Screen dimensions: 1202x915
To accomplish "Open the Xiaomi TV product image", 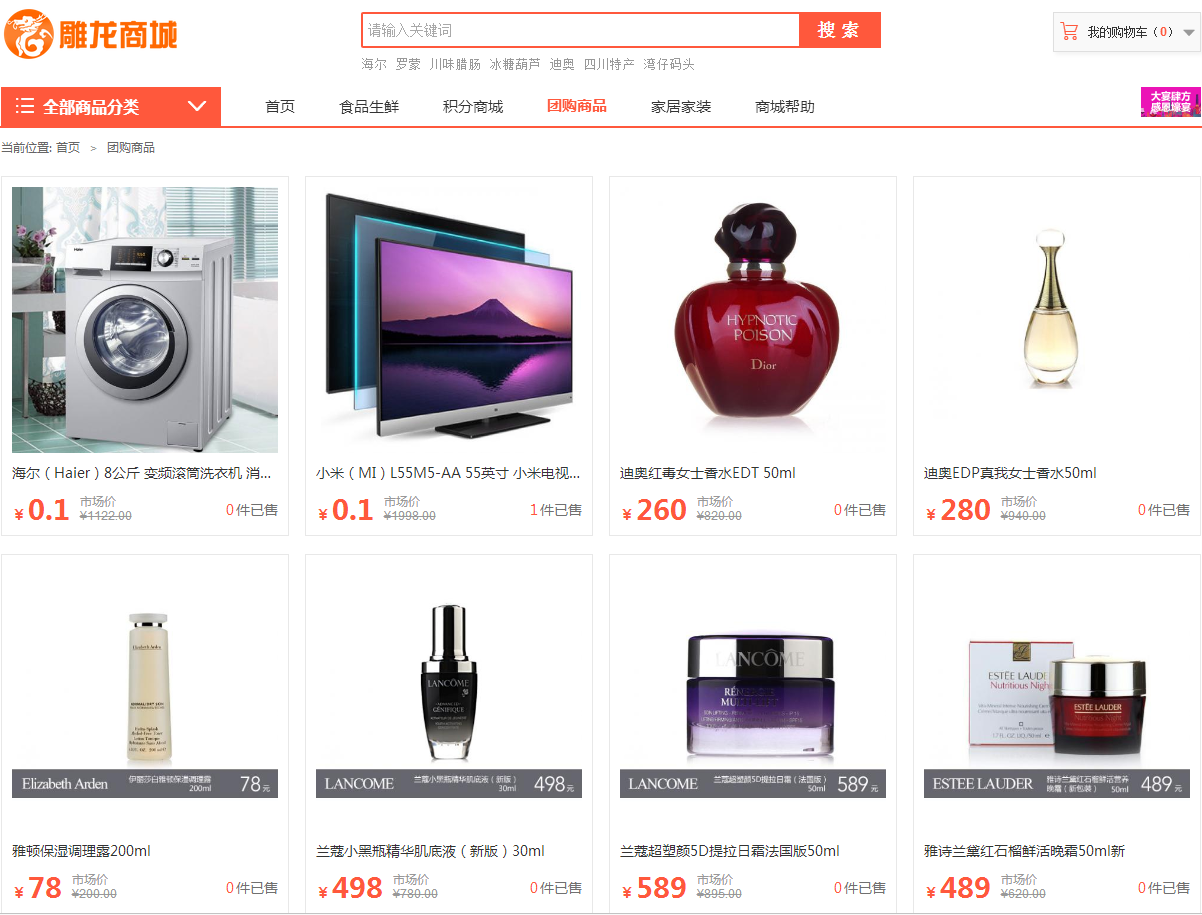I will 449,320.
